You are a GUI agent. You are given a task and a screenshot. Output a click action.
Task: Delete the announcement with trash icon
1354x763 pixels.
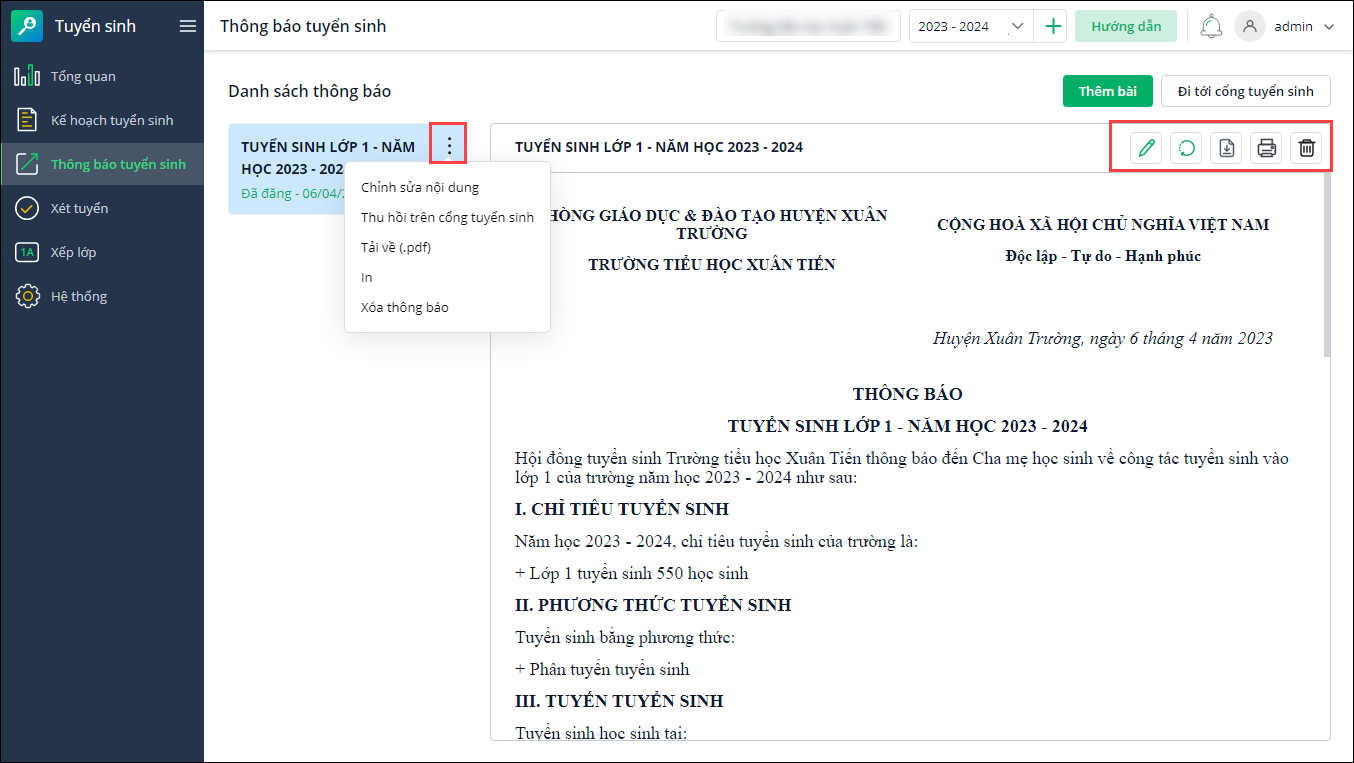coord(1306,148)
